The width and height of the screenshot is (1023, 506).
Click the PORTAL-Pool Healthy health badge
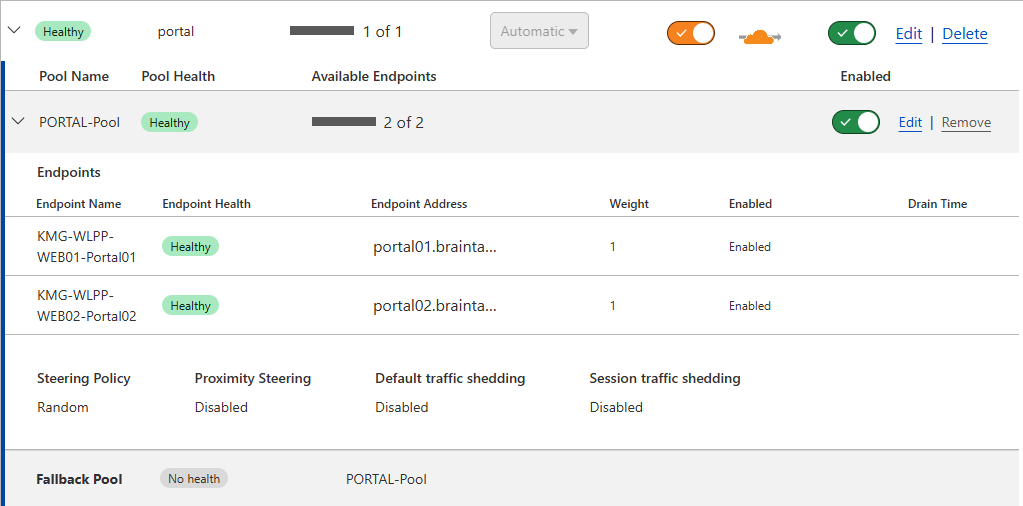tap(169, 123)
